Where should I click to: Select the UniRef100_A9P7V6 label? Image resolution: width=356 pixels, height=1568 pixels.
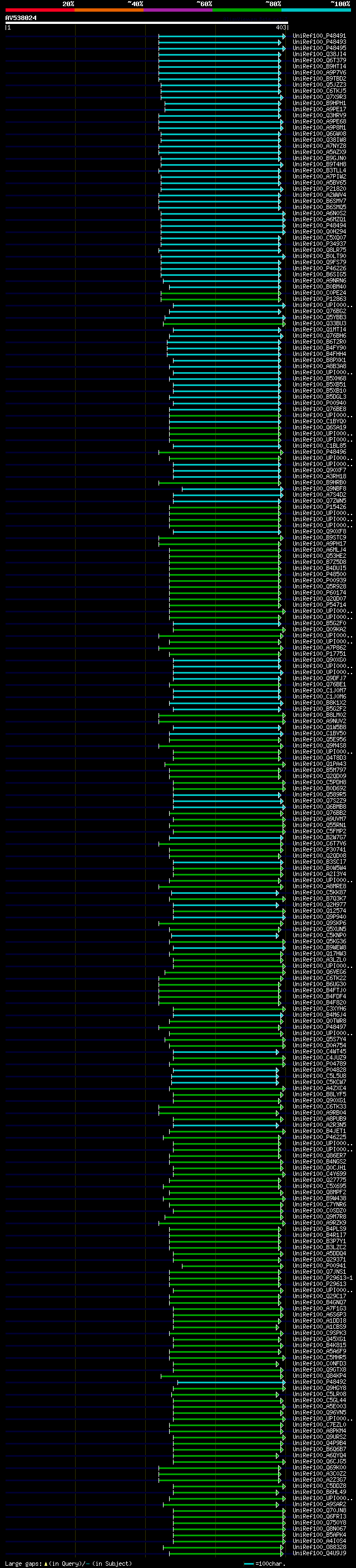coord(319,72)
